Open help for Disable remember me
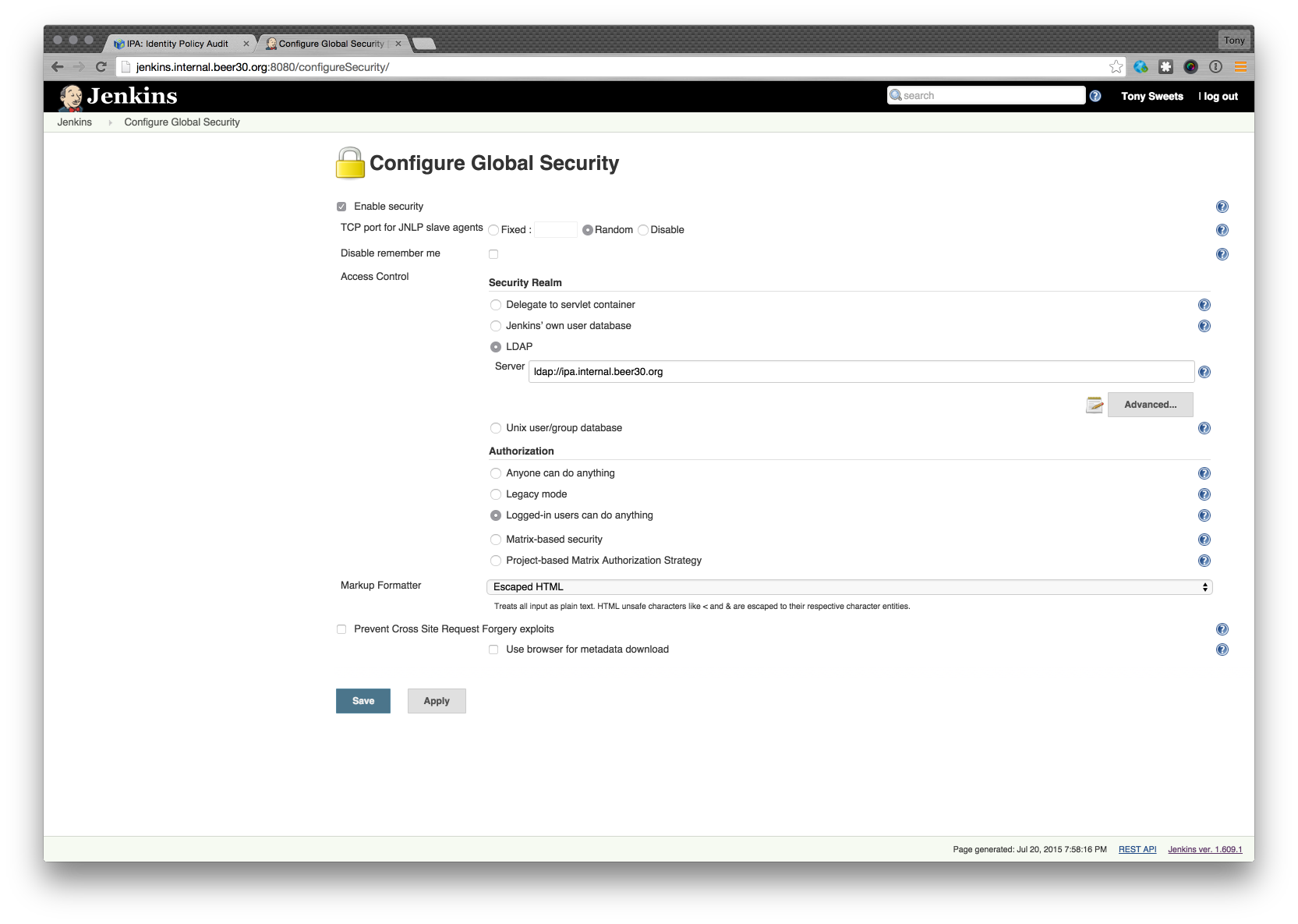This screenshot has width=1298, height=924. pyautogui.click(x=1222, y=254)
